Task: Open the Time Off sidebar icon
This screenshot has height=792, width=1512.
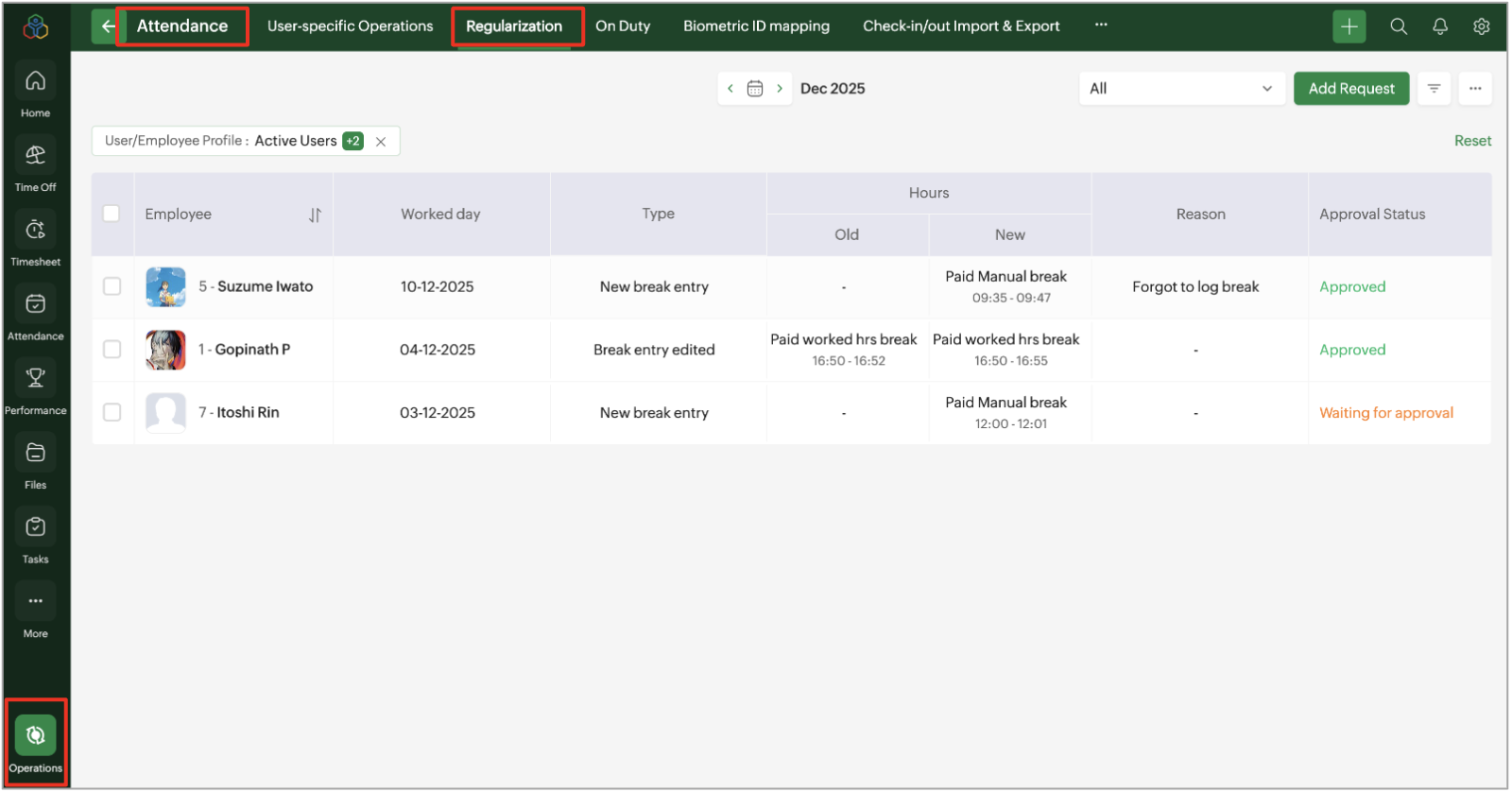Action: coord(35,156)
